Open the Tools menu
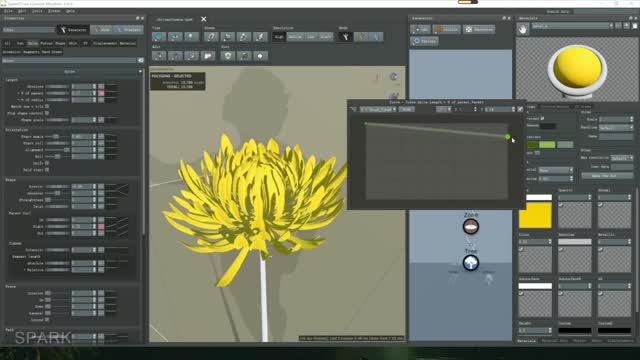640x360 pixels. (37, 11)
